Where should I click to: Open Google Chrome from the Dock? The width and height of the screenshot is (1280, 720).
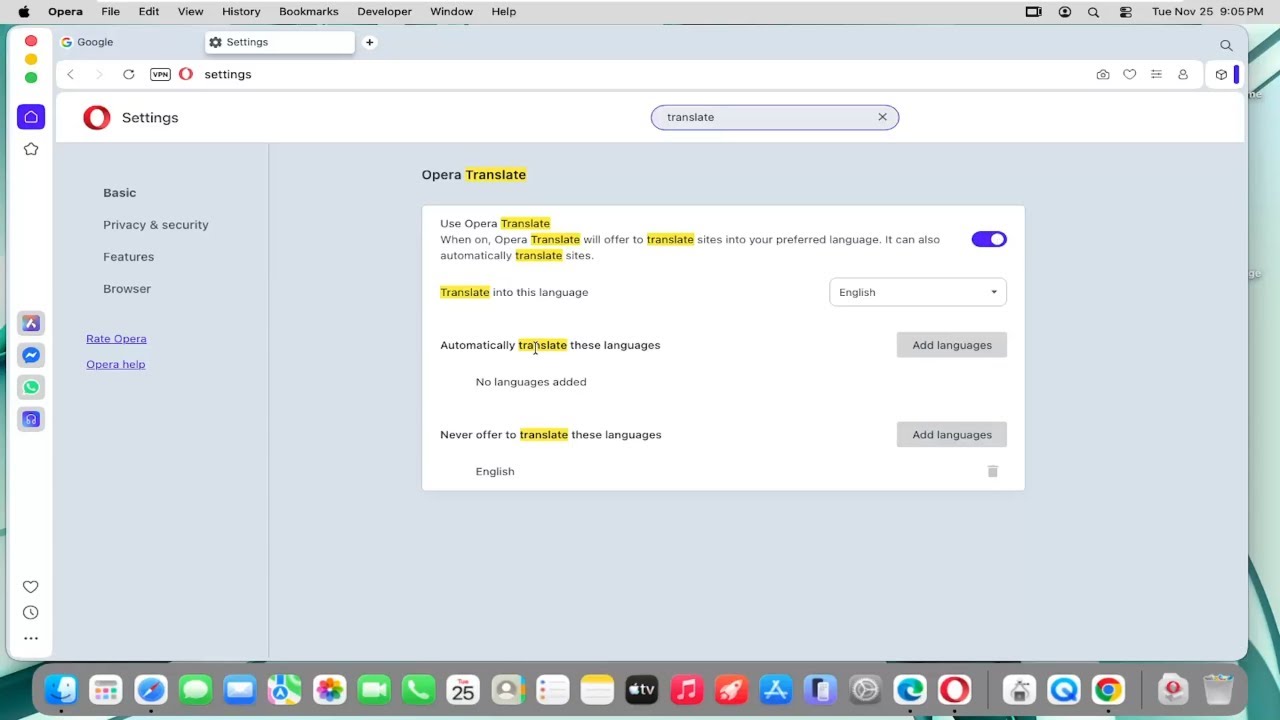(1108, 690)
